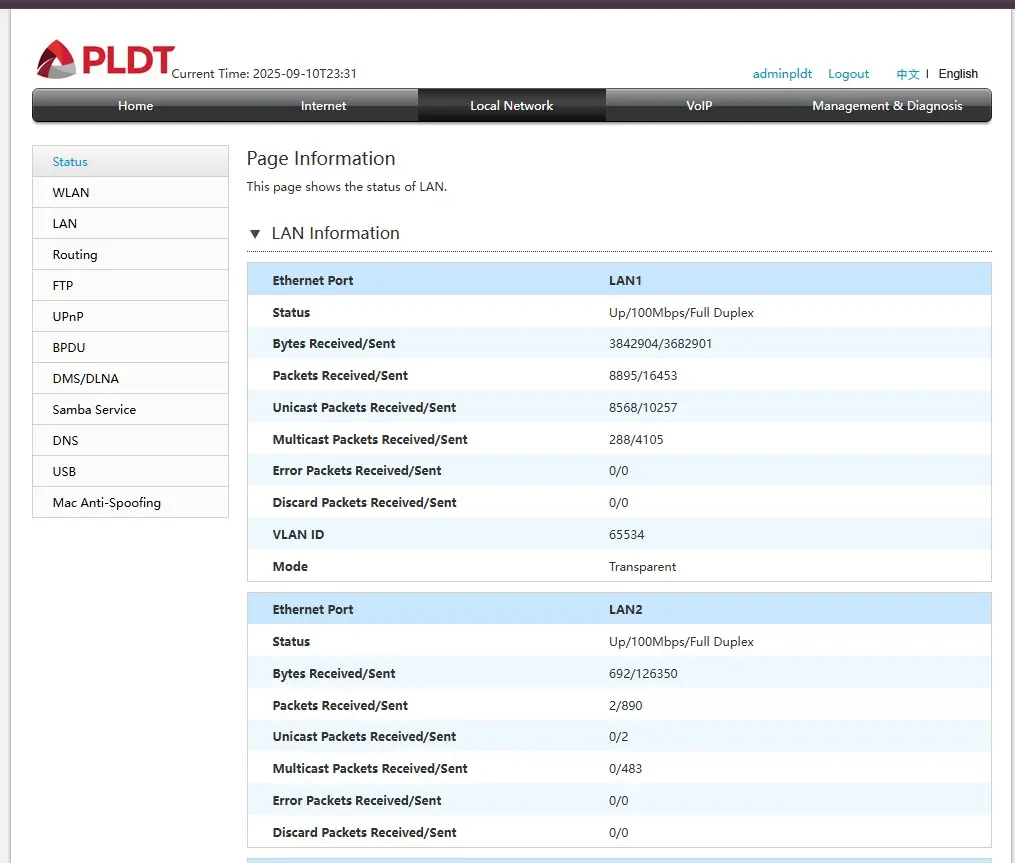
Task: Click LAN1 bytes value 3842904/3682901
Action: pos(660,344)
